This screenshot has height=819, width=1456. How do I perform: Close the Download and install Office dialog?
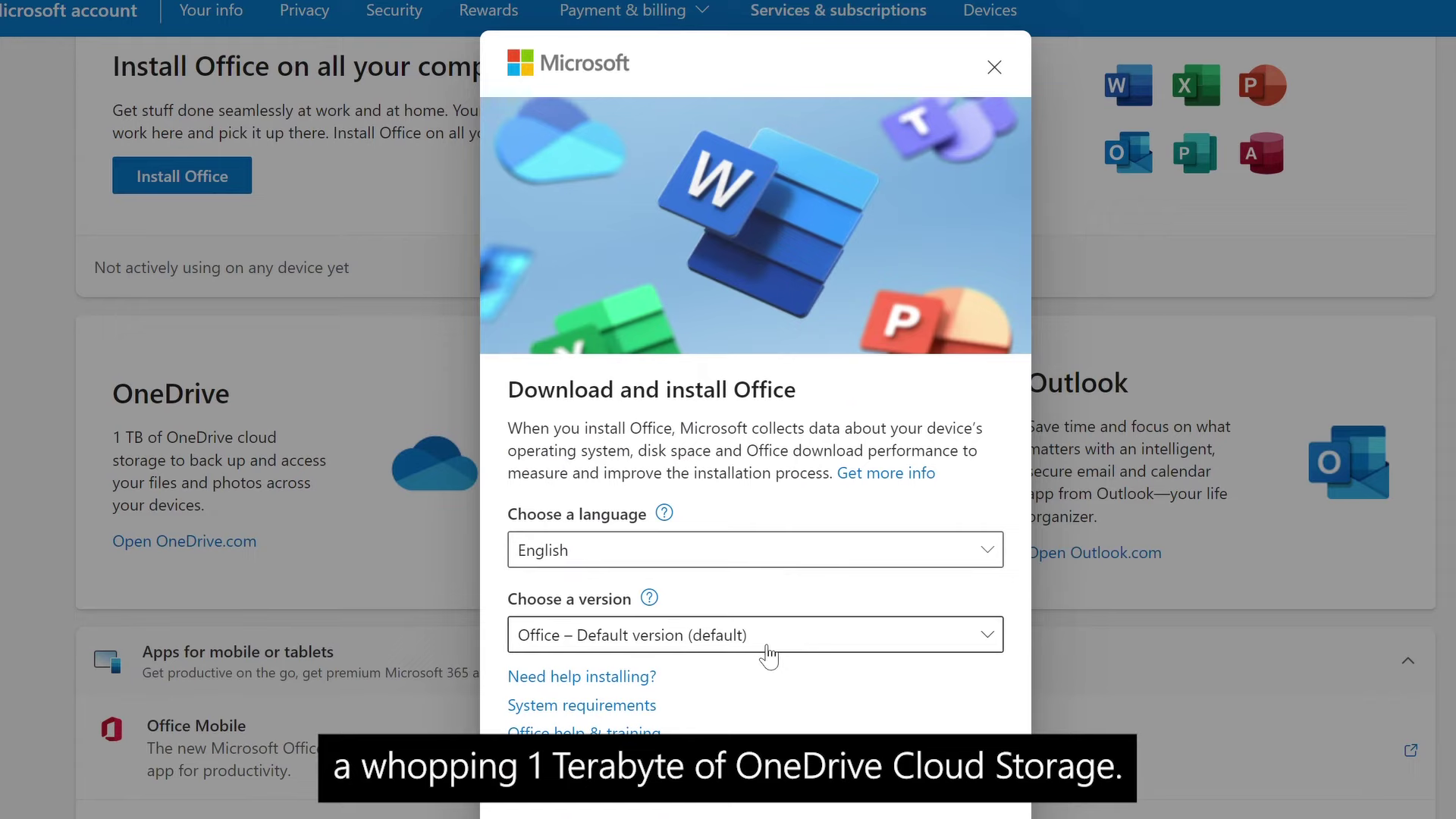point(994,67)
